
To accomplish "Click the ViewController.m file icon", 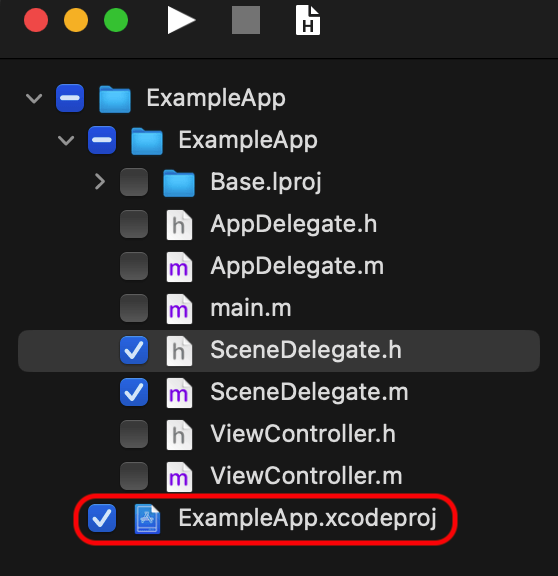I will coord(179,477).
